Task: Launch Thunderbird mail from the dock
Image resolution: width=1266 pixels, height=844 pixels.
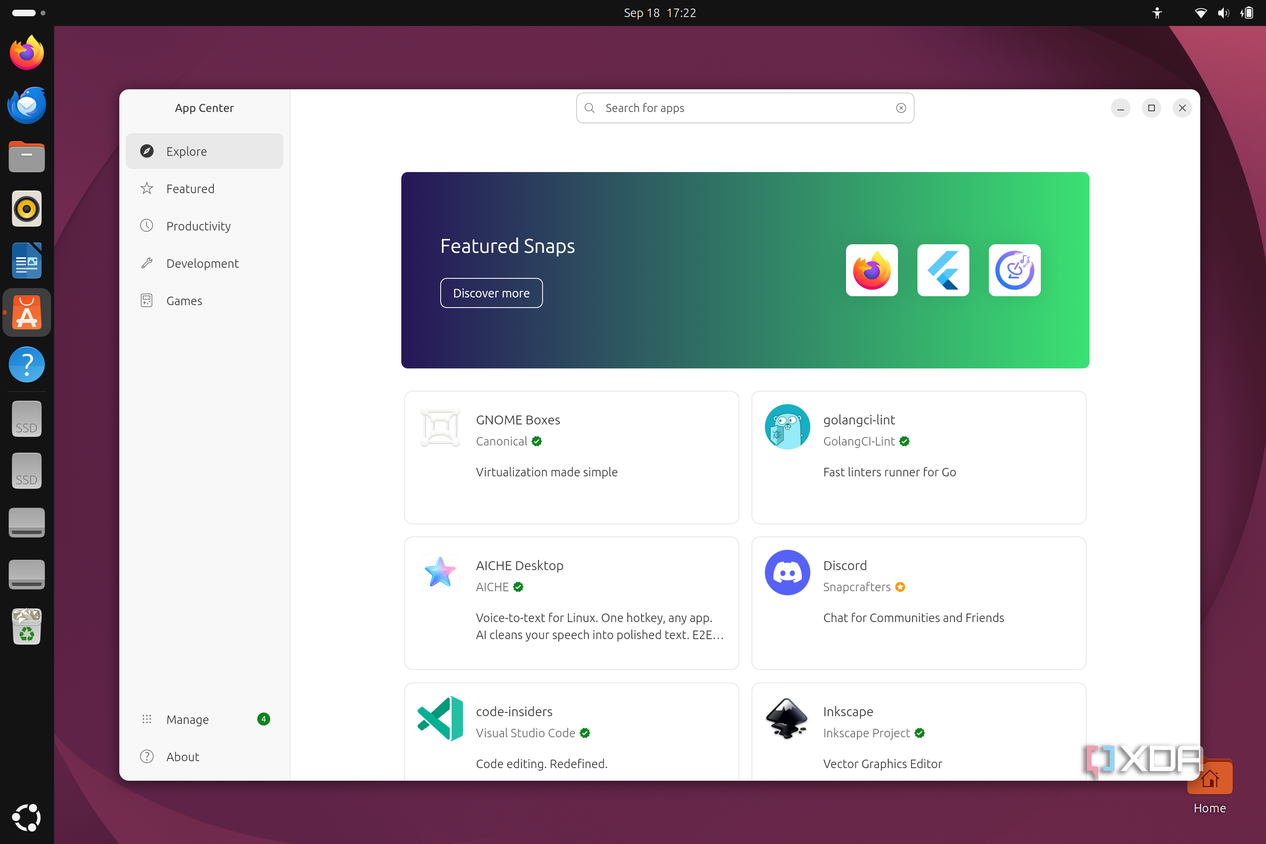Action: click(x=27, y=105)
